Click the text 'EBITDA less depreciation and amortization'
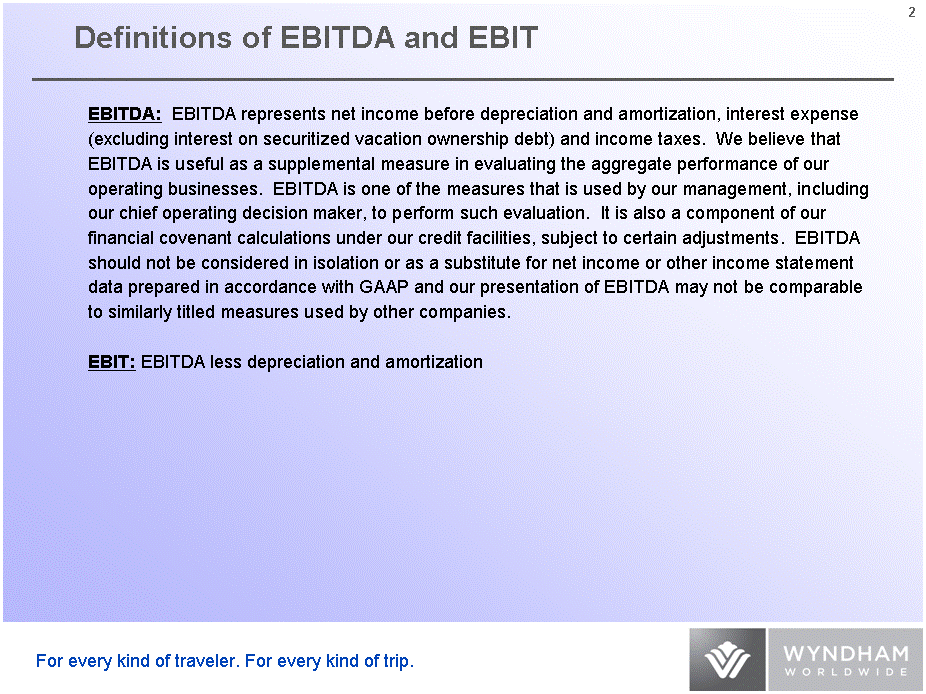 312,361
